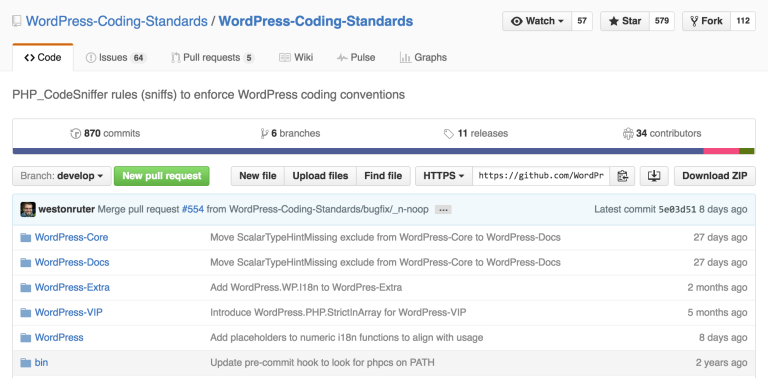
Task: Star this repository
Action: pyautogui.click(x=625, y=21)
